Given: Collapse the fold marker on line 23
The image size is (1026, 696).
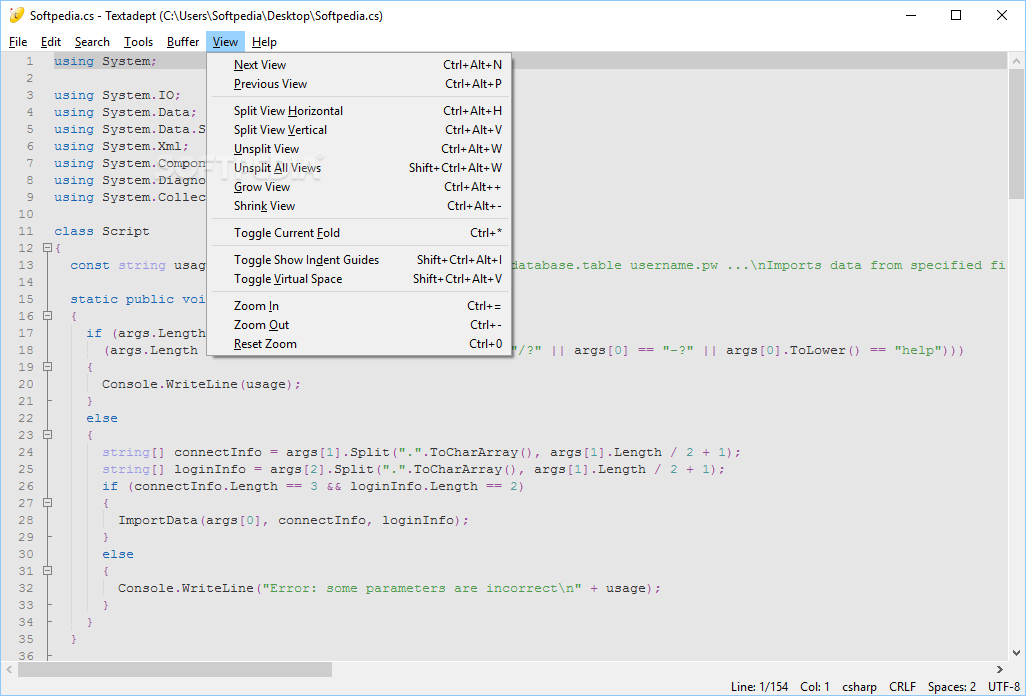Looking at the screenshot, I should point(47,435).
